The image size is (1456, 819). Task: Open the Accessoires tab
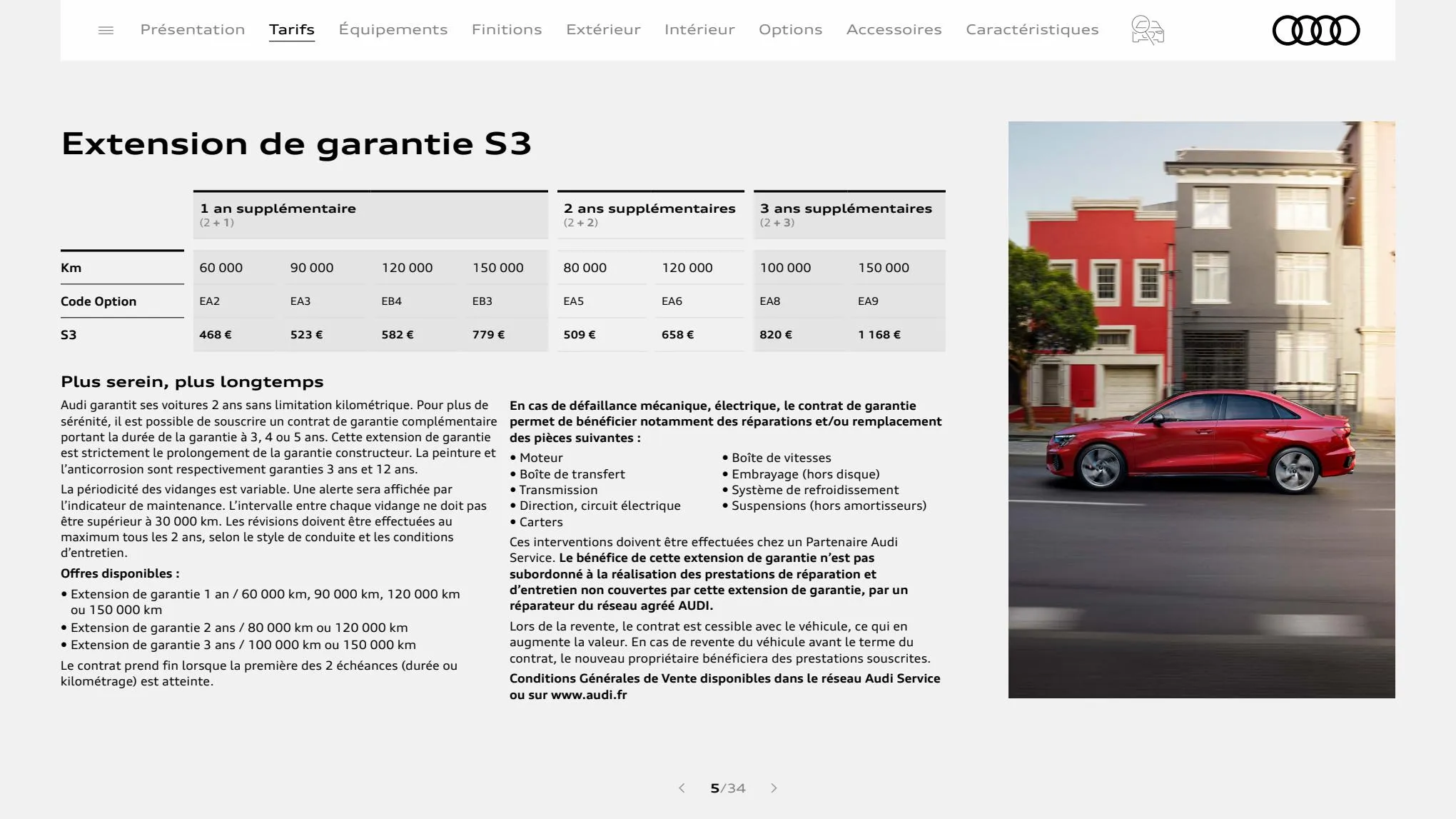click(894, 29)
